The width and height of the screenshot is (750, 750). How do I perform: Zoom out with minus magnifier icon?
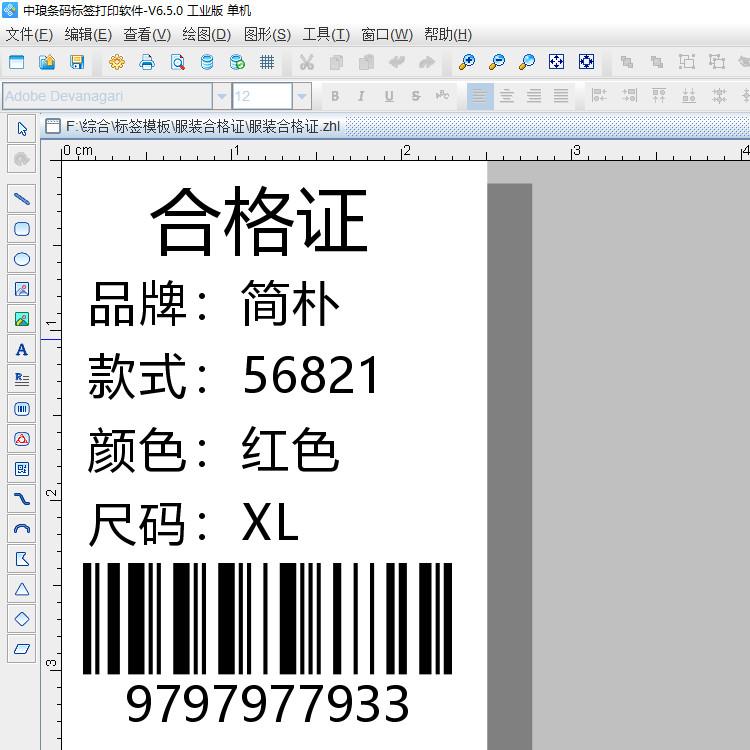(497, 62)
